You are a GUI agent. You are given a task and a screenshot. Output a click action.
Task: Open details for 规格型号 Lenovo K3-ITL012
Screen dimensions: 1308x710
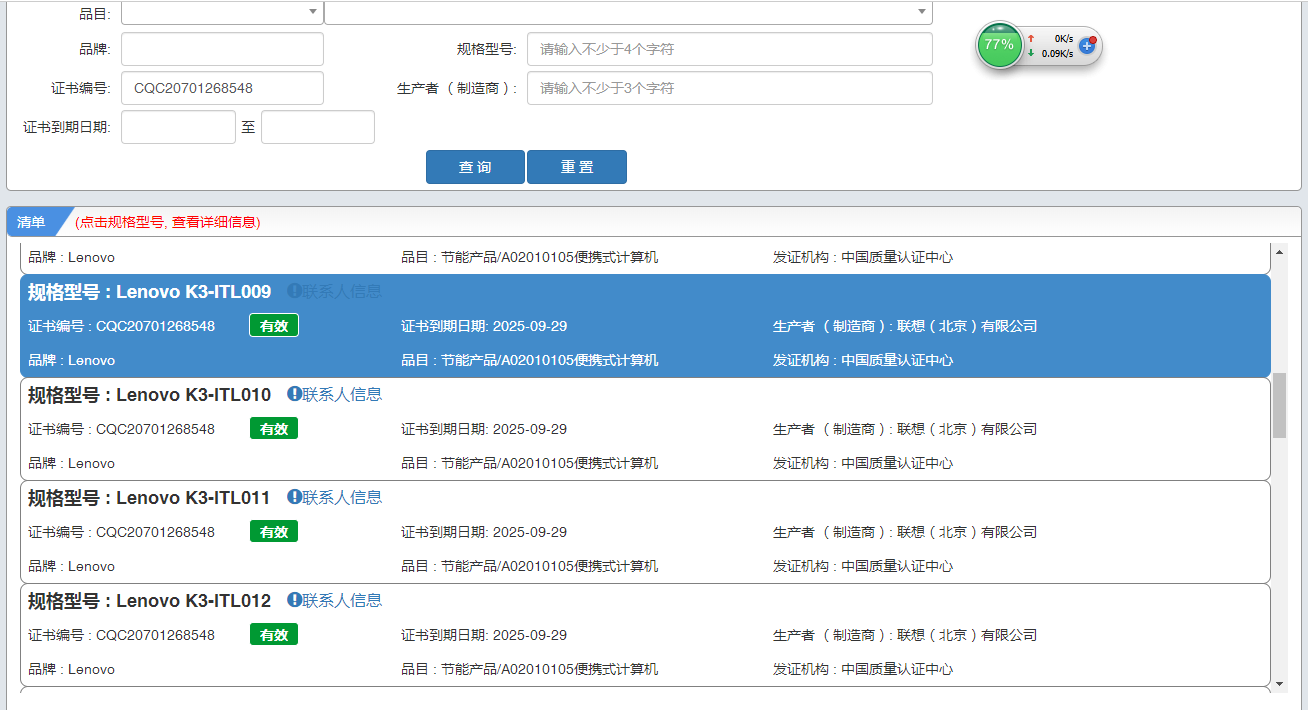[149, 601]
